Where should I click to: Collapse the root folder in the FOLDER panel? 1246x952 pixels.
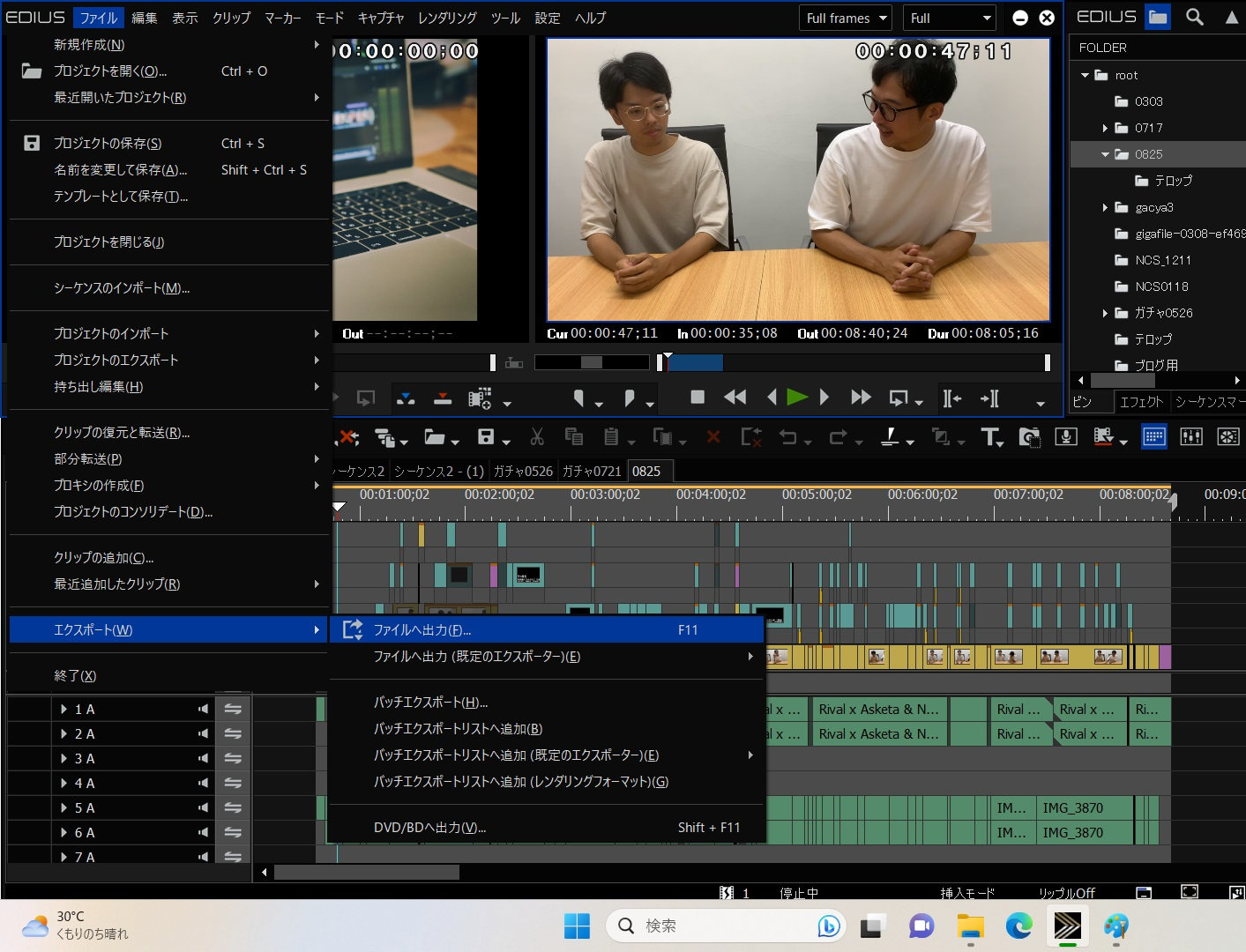pos(1086,75)
